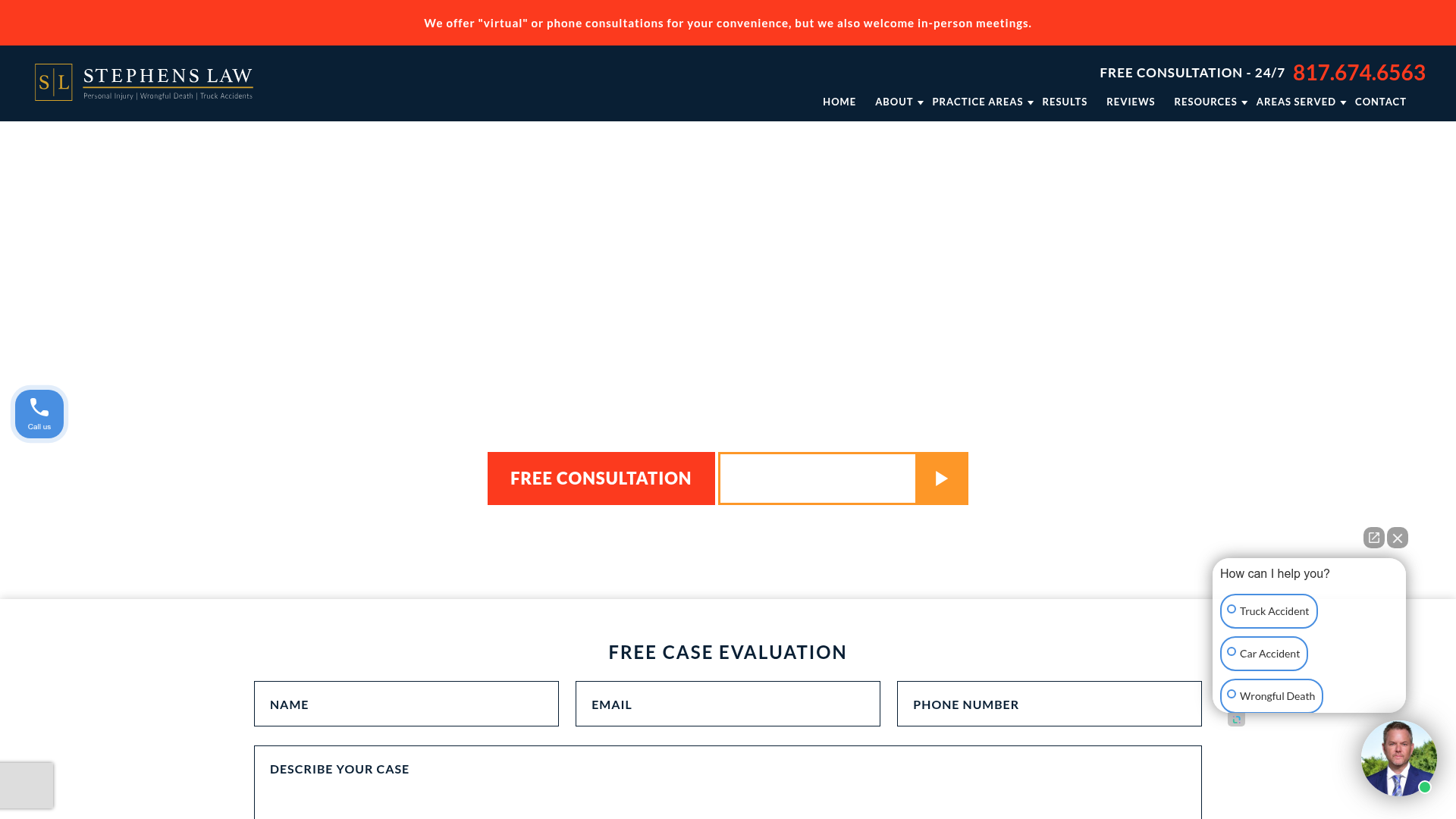This screenshot has height=819, width=1456.
Task: Expand Practice Areas dropdown
Action: 981,102
